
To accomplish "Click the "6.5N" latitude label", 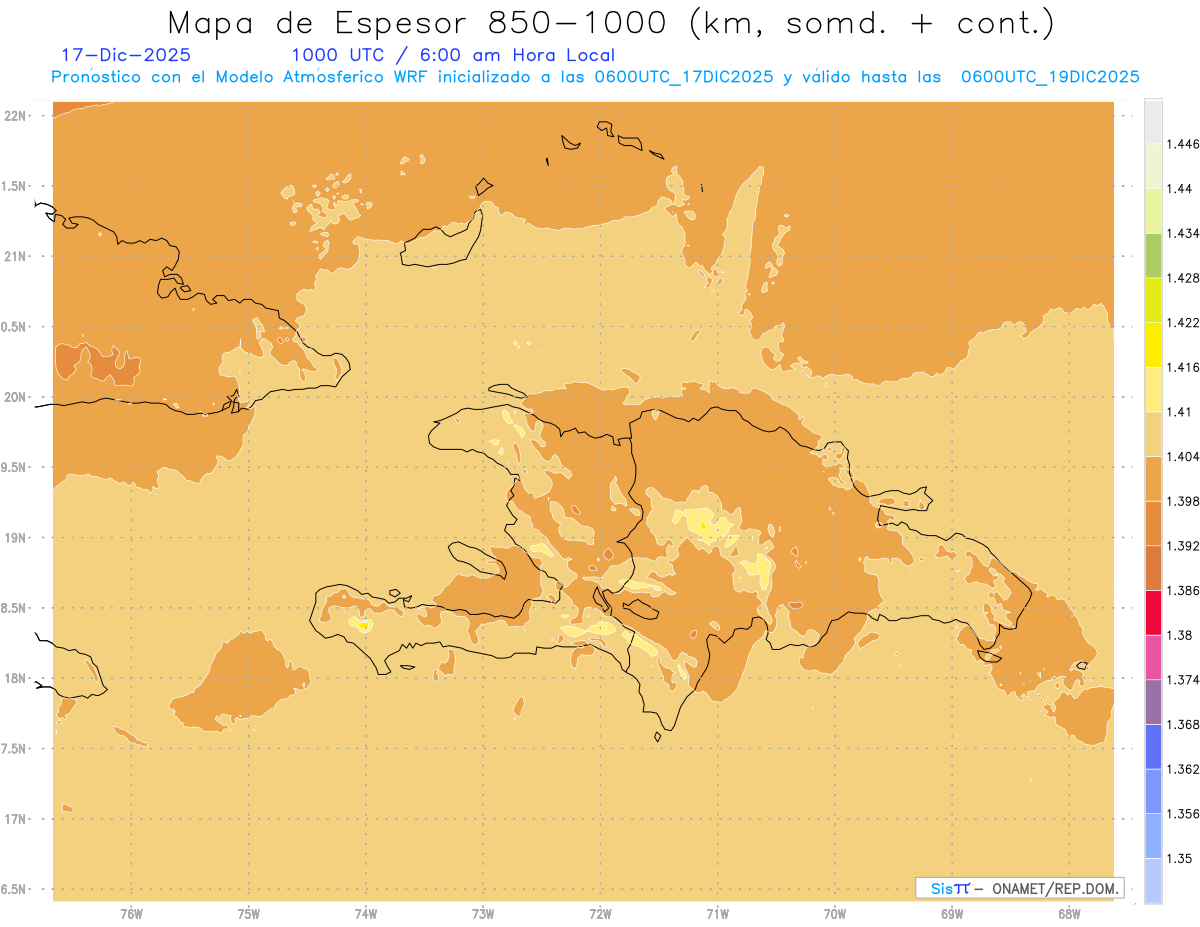I will point(14,889).
